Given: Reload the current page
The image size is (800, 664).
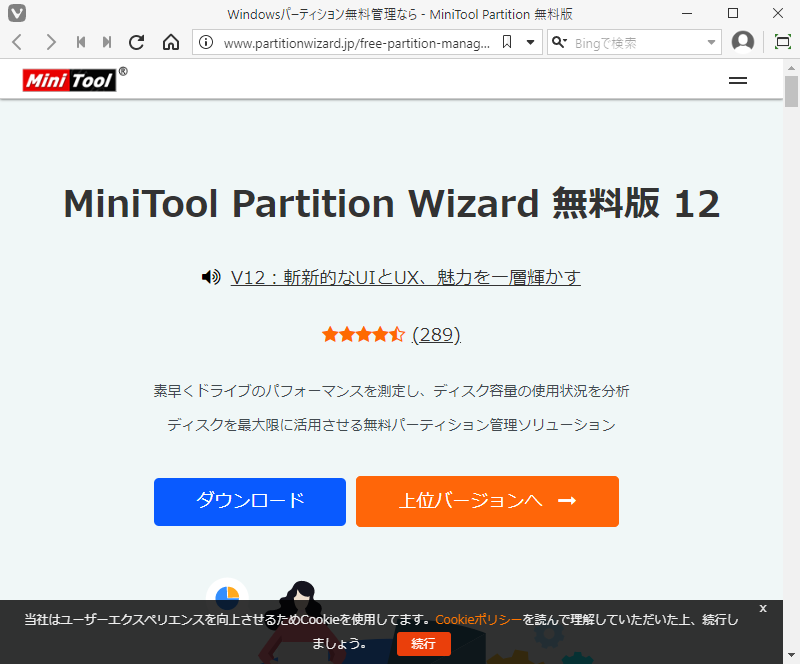Looking at the screenshot, I should pos(136,42).
